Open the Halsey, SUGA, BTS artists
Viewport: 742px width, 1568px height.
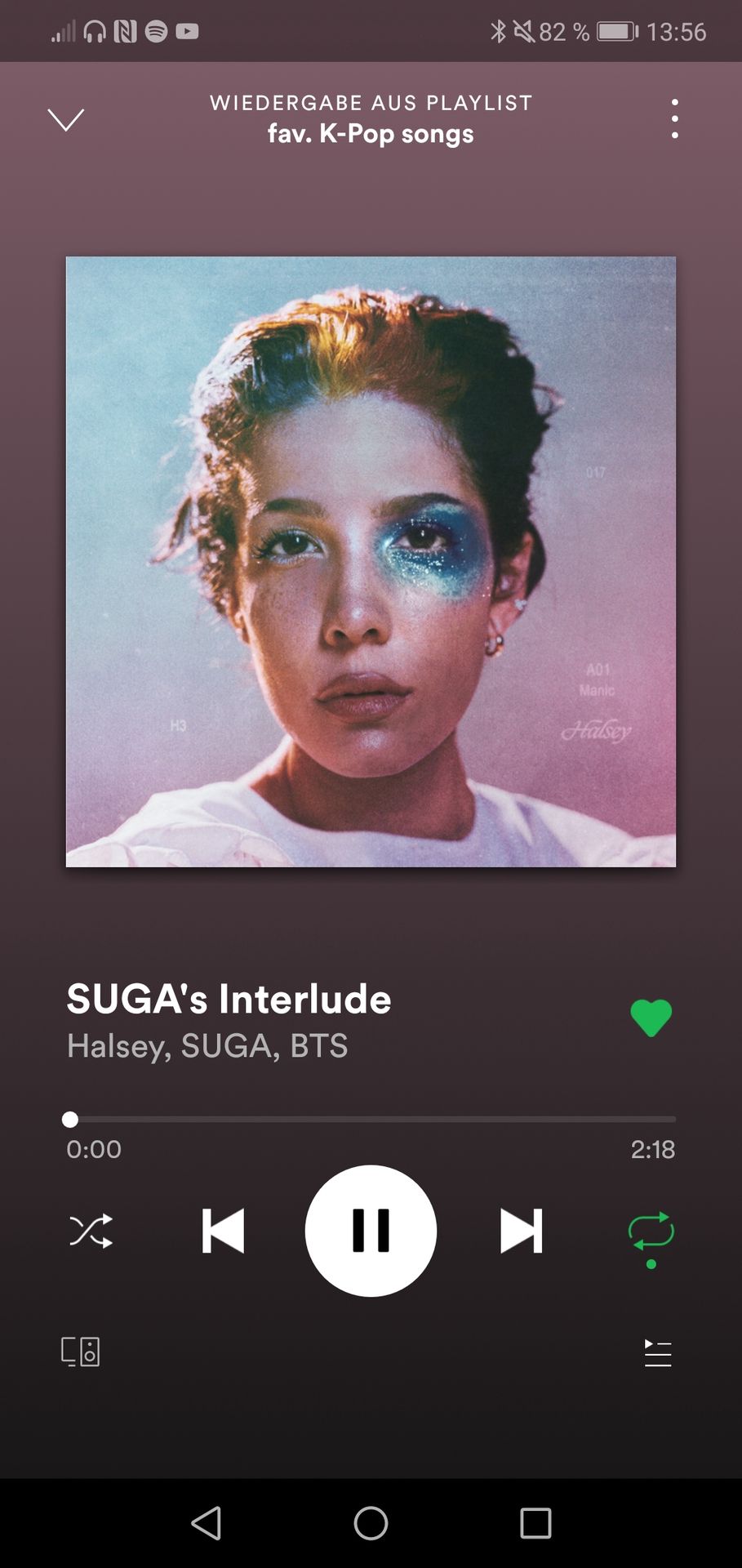[207, 1046]
